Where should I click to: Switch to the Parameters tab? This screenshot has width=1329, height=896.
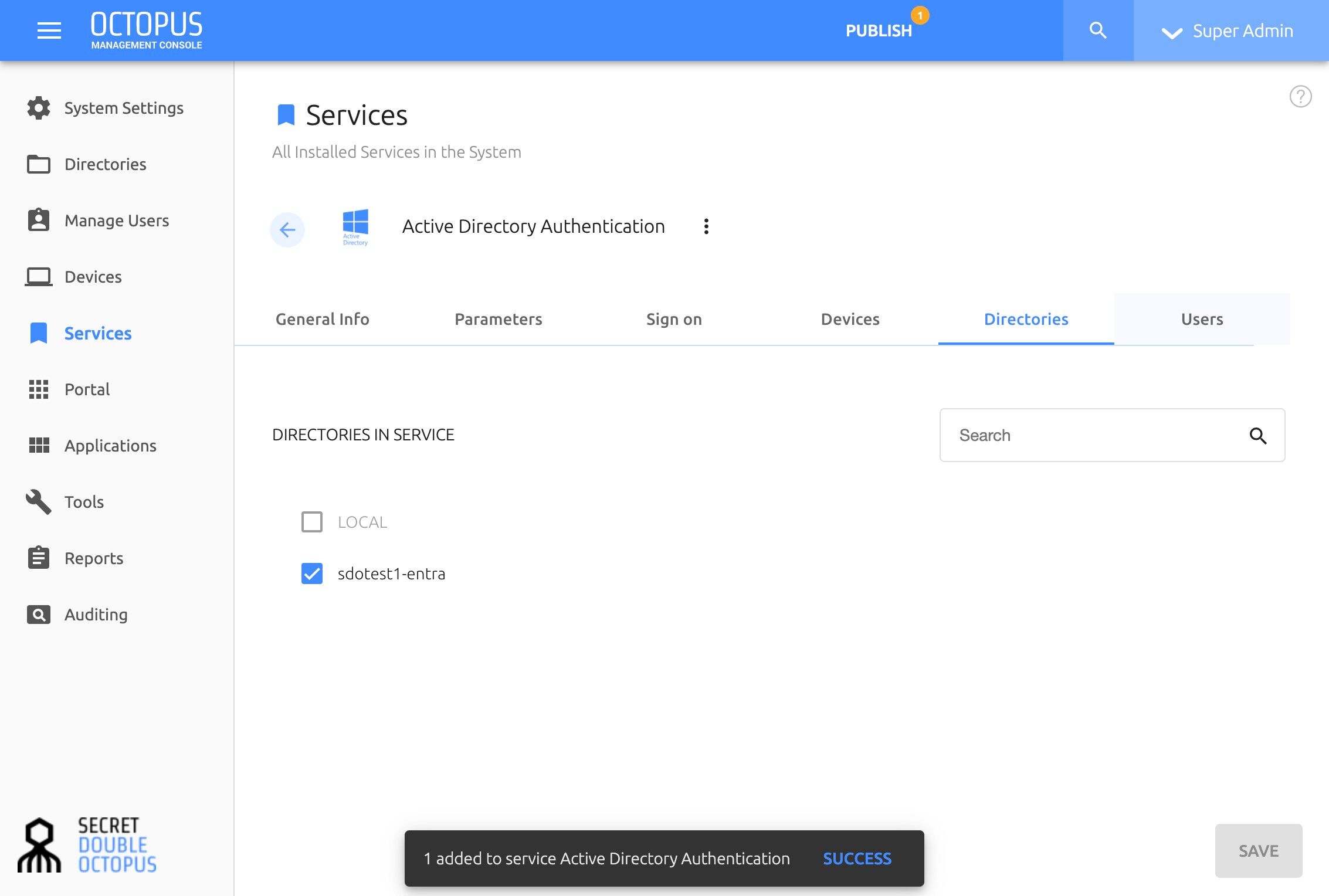(x=499, y=319)
